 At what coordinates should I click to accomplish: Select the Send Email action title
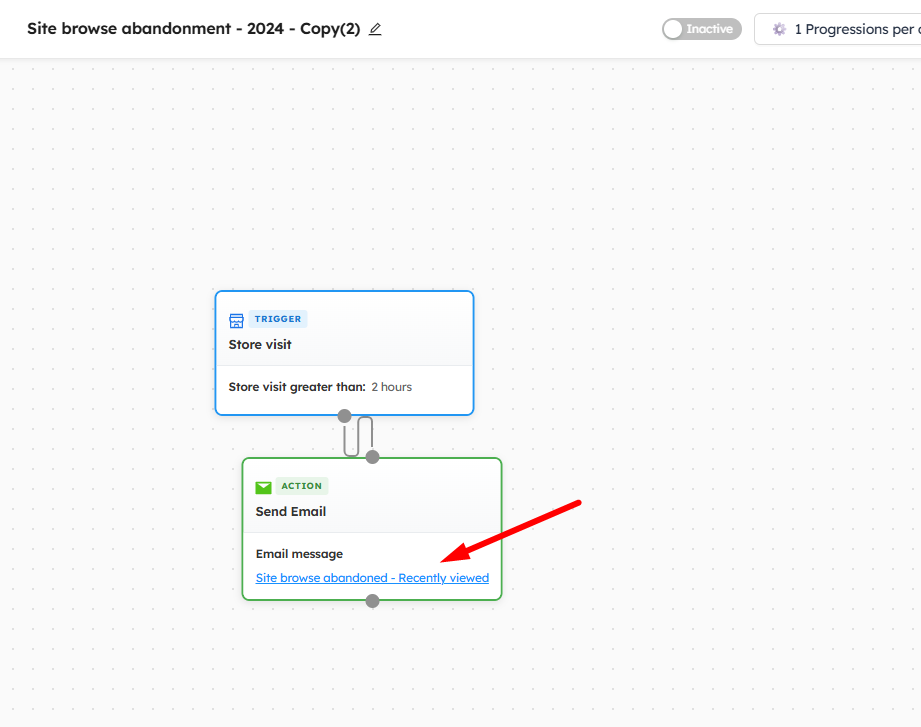coord(291,512)
